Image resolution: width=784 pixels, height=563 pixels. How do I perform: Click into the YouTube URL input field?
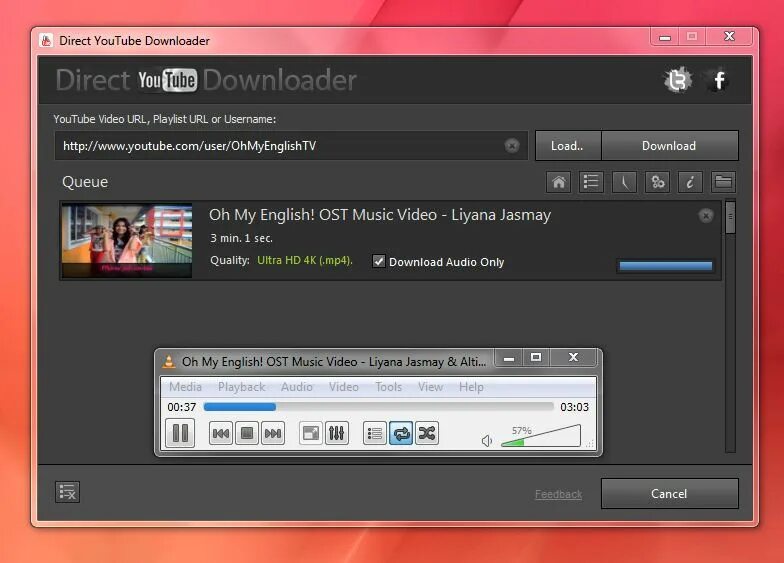point(291,146)
